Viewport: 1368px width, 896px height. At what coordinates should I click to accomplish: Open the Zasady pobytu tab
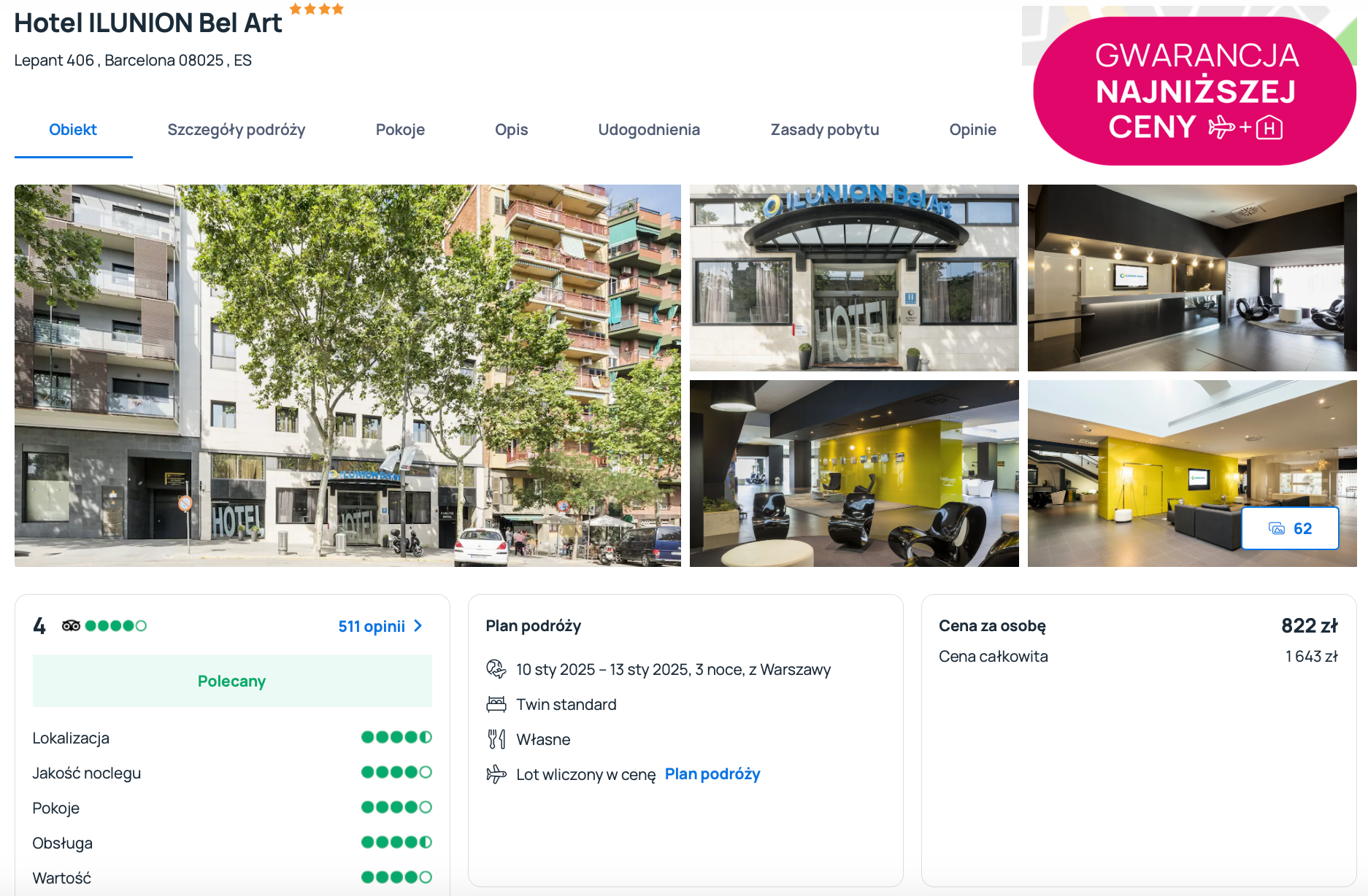[825, 130]
